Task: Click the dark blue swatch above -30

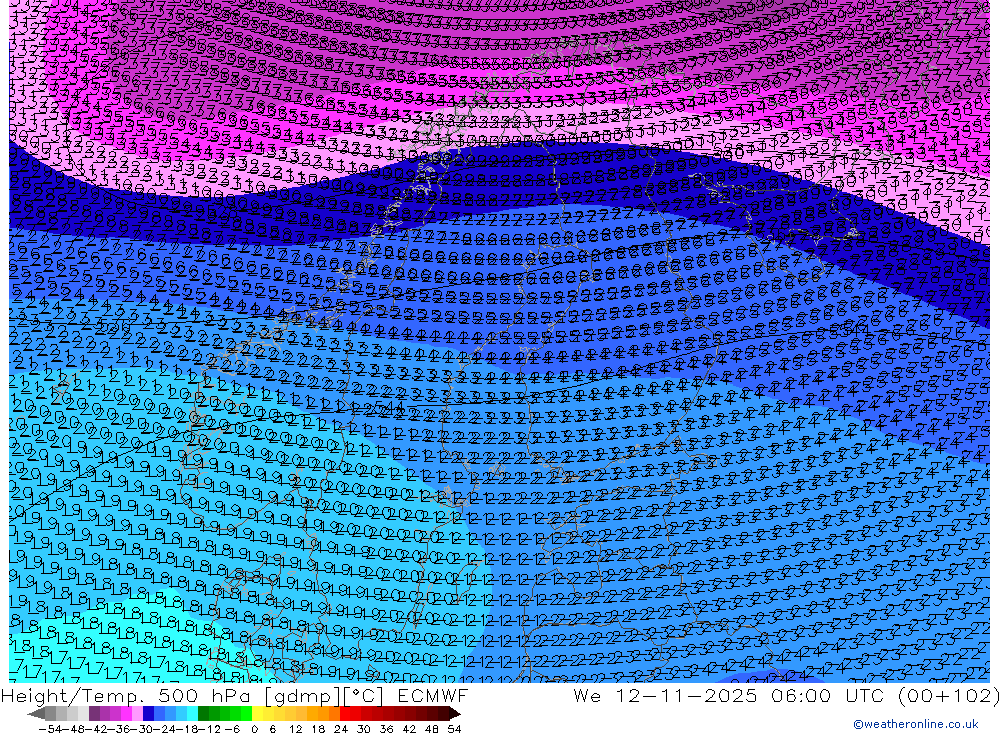Action: 148,714
